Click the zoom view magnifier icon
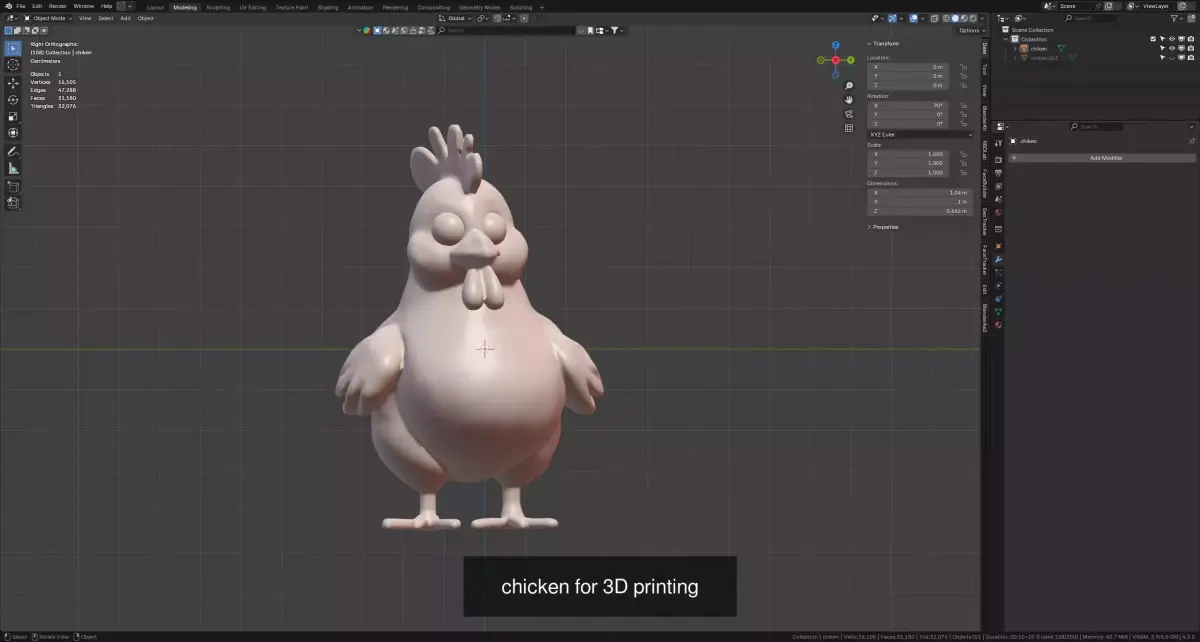 (849, 85)
